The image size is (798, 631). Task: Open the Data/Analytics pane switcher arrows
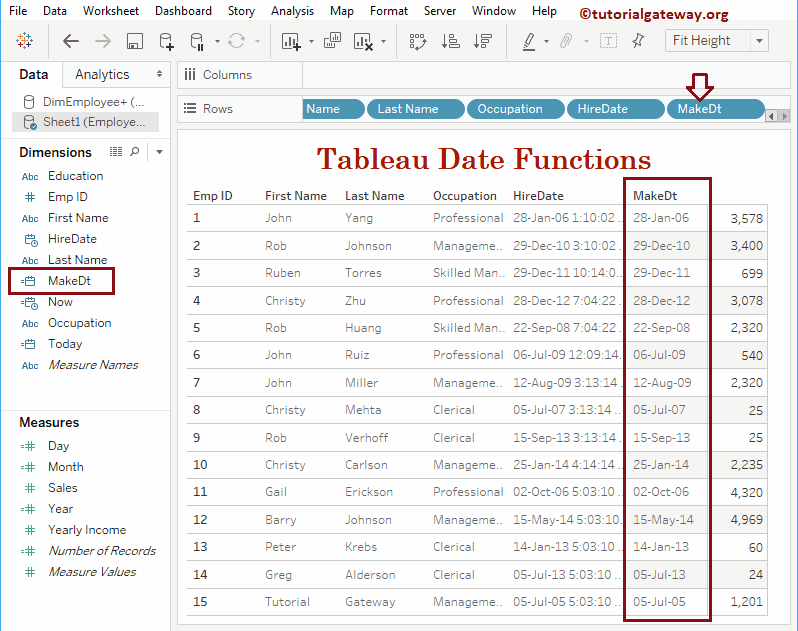click(159, 74)
